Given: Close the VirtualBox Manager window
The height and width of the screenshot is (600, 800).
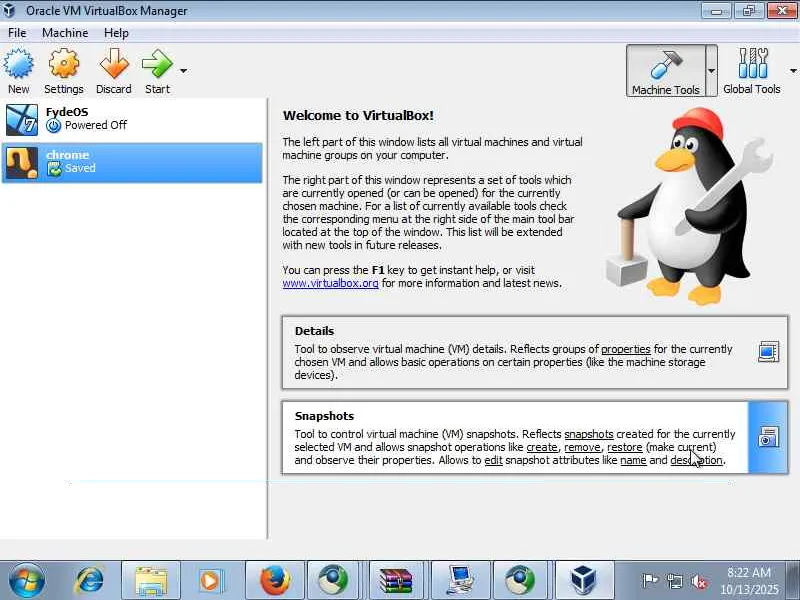Looking at the screenshot, I should [782, 11].
